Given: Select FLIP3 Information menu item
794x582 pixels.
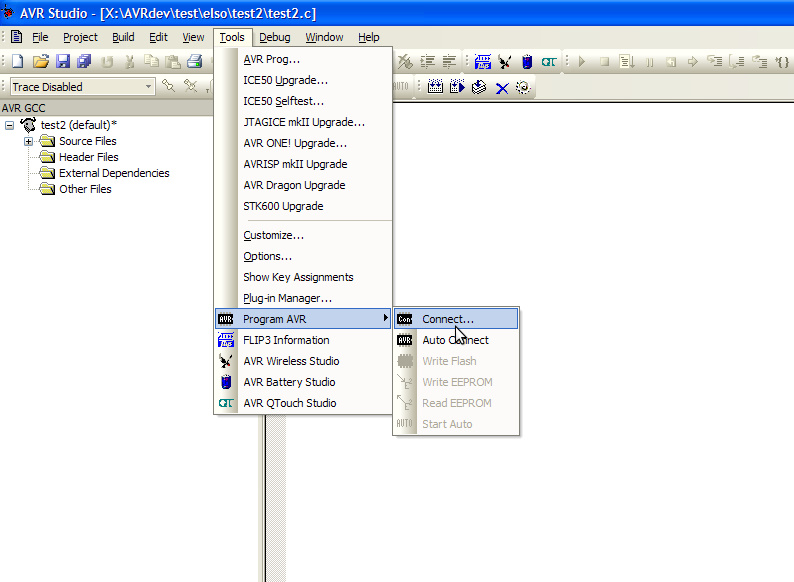Looking at the screenshot, I should (303, 340).
